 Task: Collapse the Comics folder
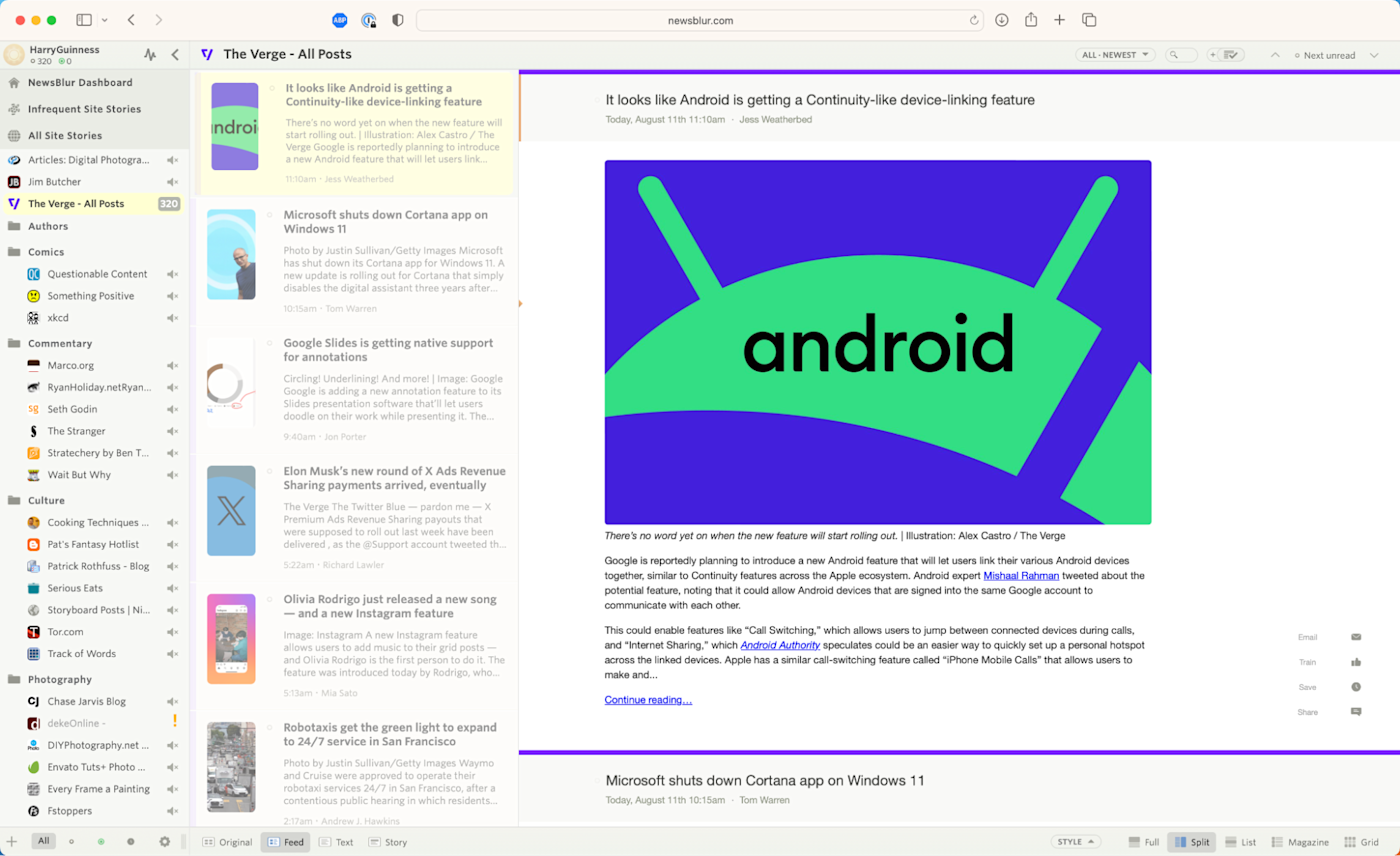[x=14, y=252]
